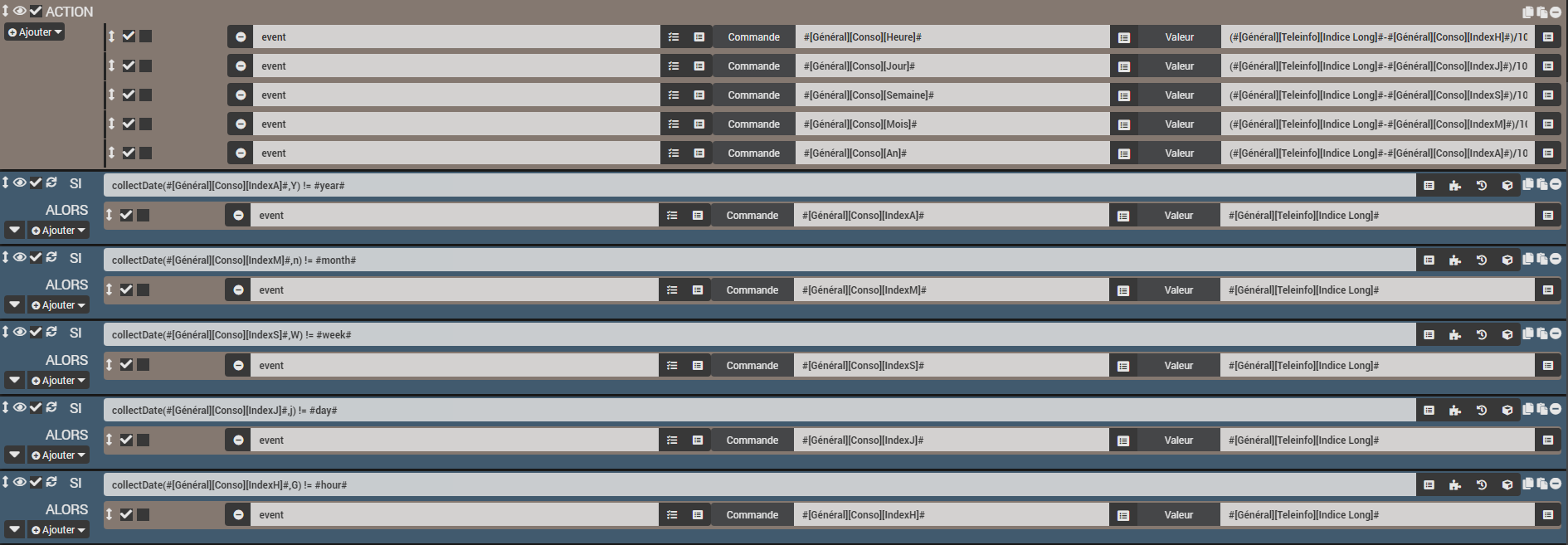1568x545 pixels.
Task: Remove the event action for Conso IndexA
Action: pos(238,215)
